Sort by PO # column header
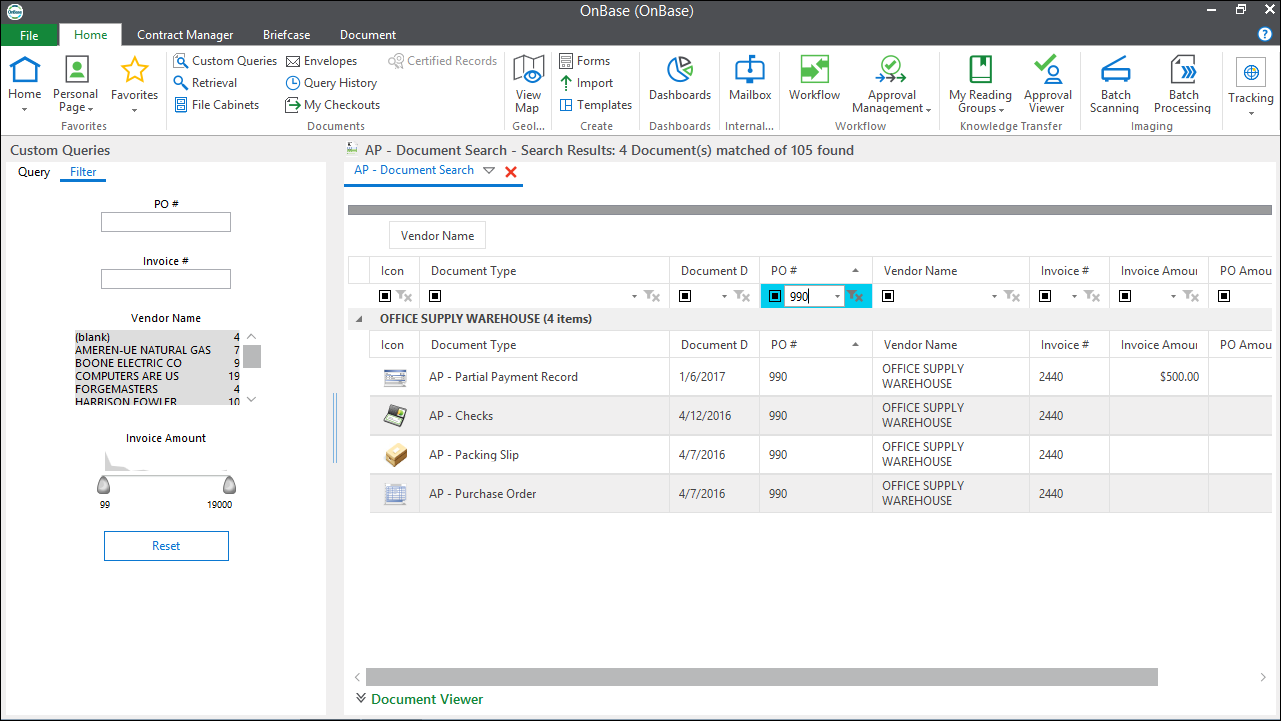1281x721 pixels. (815, 271)
